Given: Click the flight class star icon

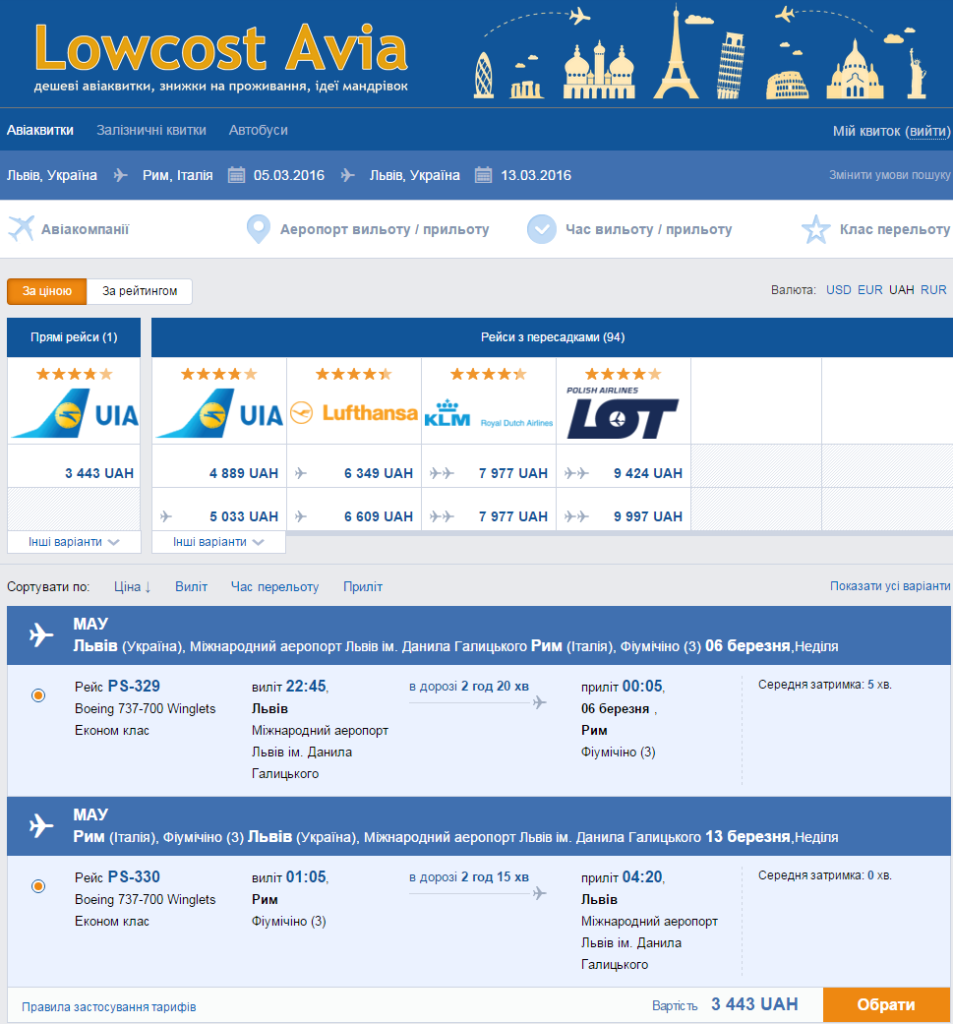Looking at the screenshot, I should pyautogui.click(x=816, y=229).
